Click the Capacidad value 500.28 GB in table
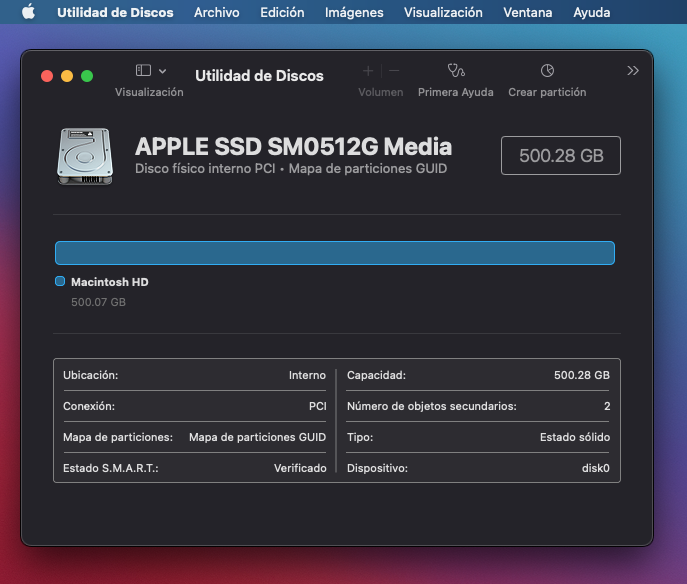The image size is (687, 584). 582,375
